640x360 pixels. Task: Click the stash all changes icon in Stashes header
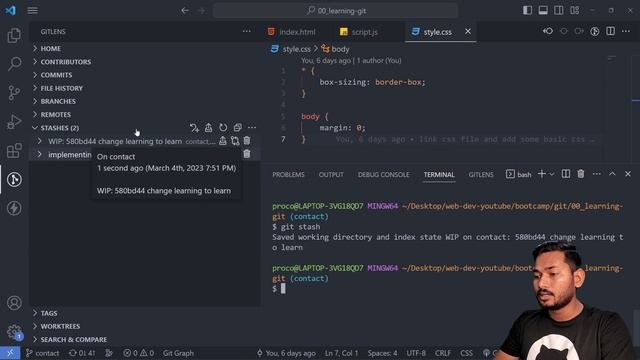194,128
